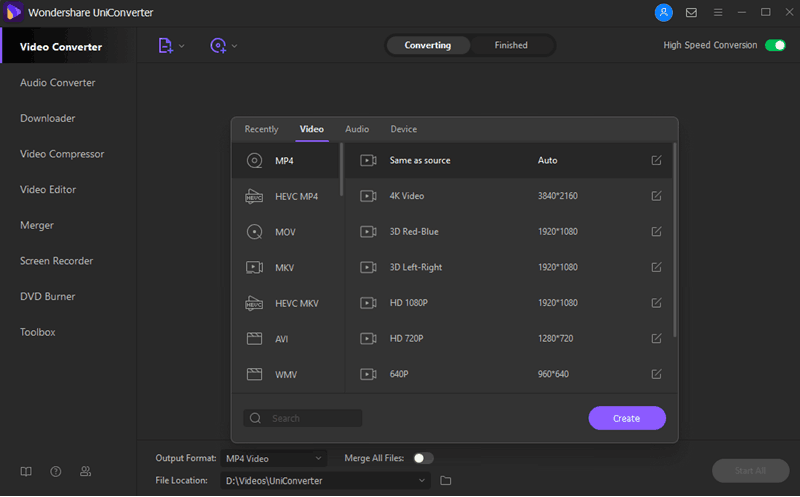This screenshot has height=497, width=800.
Task: Select the Video format tab
Action: (312, 129)
